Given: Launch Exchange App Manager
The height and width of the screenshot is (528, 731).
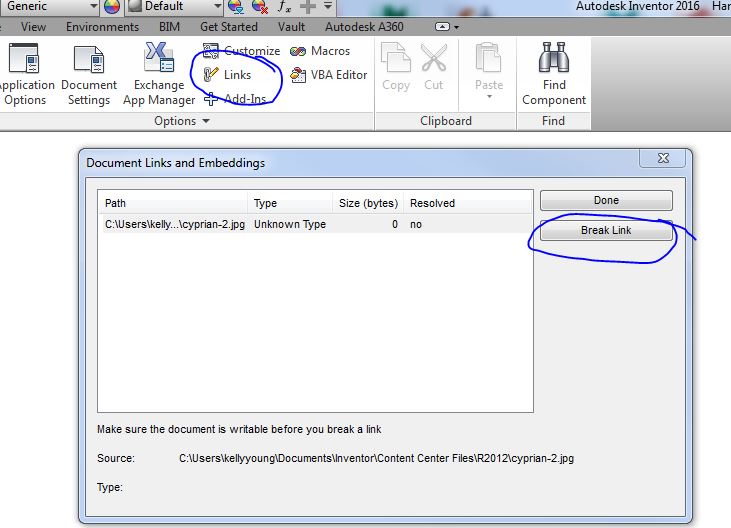Looking at the screenshot, I should click(159, 75).
